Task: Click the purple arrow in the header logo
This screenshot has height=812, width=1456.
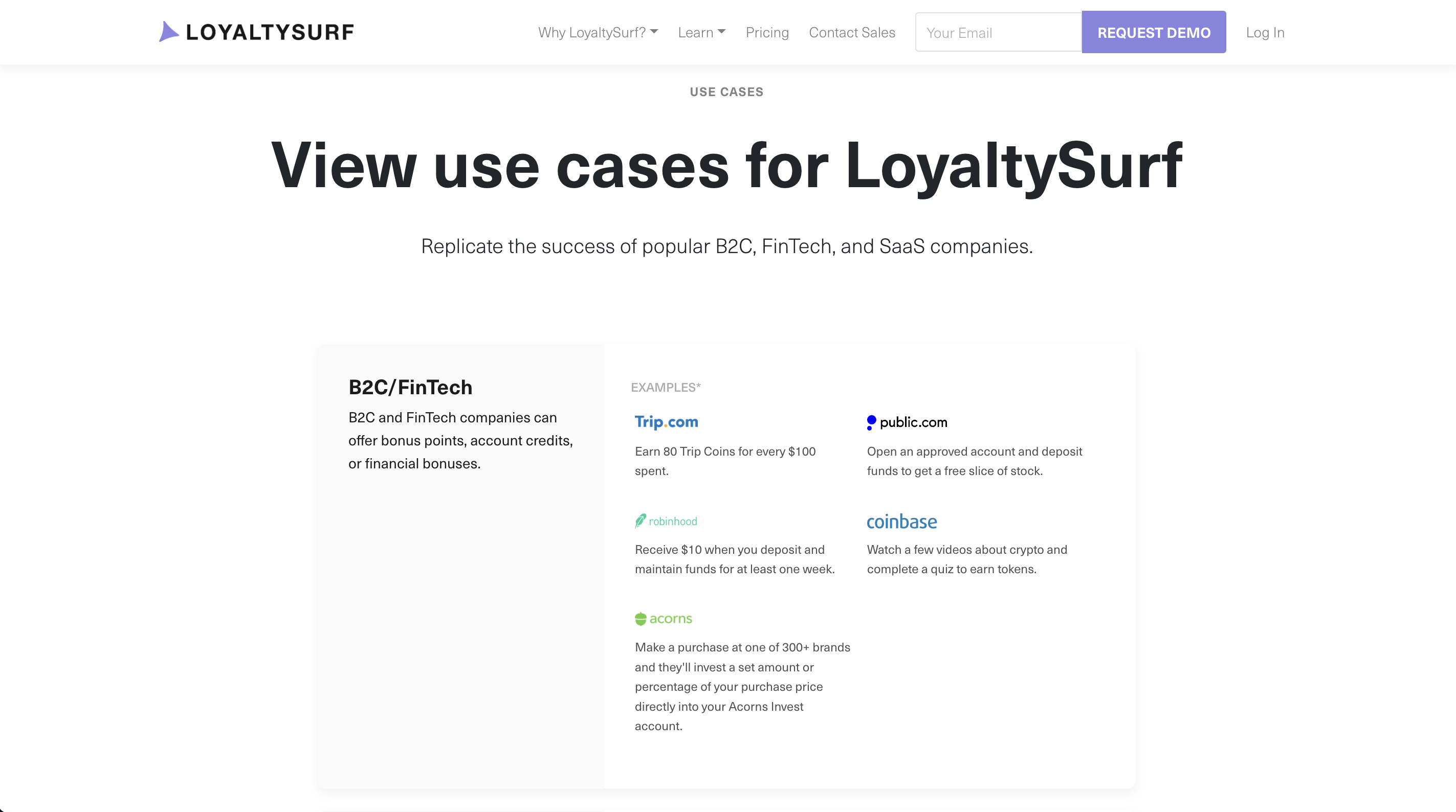Action: (x=168, y=32)
